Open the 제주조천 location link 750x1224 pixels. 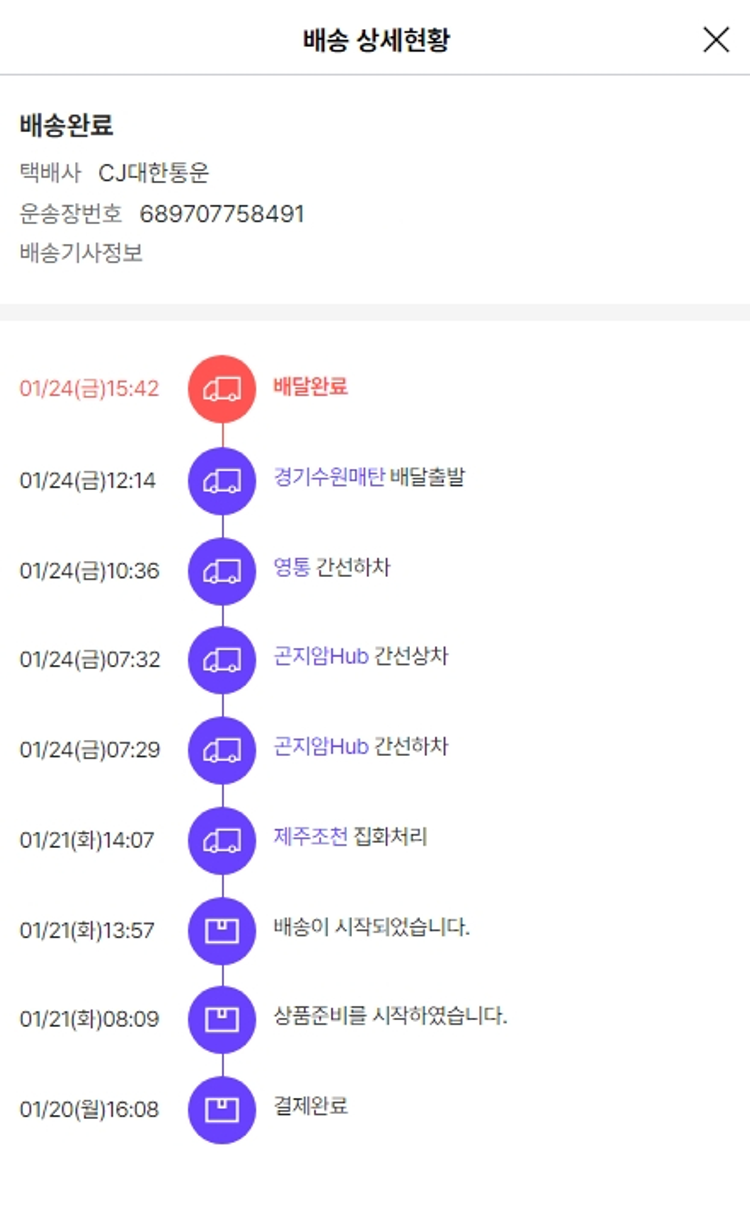310,837
